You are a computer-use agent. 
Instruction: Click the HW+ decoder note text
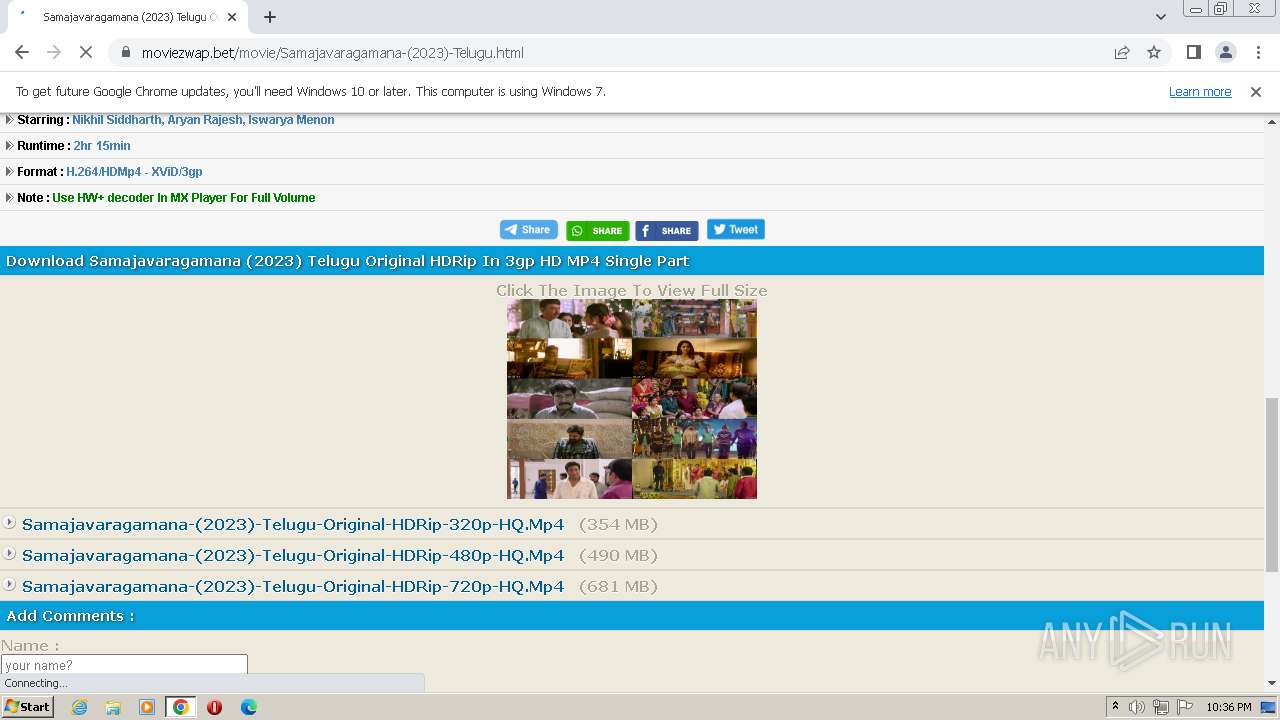click(x=184, y=198)
